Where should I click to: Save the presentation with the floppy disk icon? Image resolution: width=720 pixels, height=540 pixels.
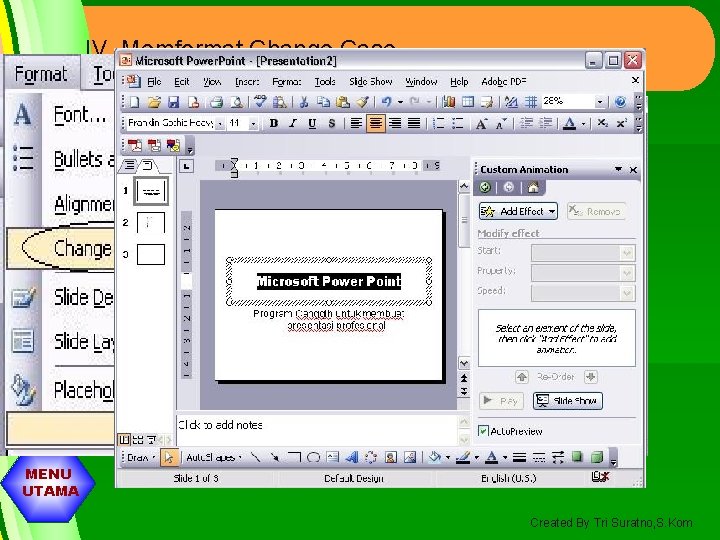pyautogui.click(x=174, y=102)
